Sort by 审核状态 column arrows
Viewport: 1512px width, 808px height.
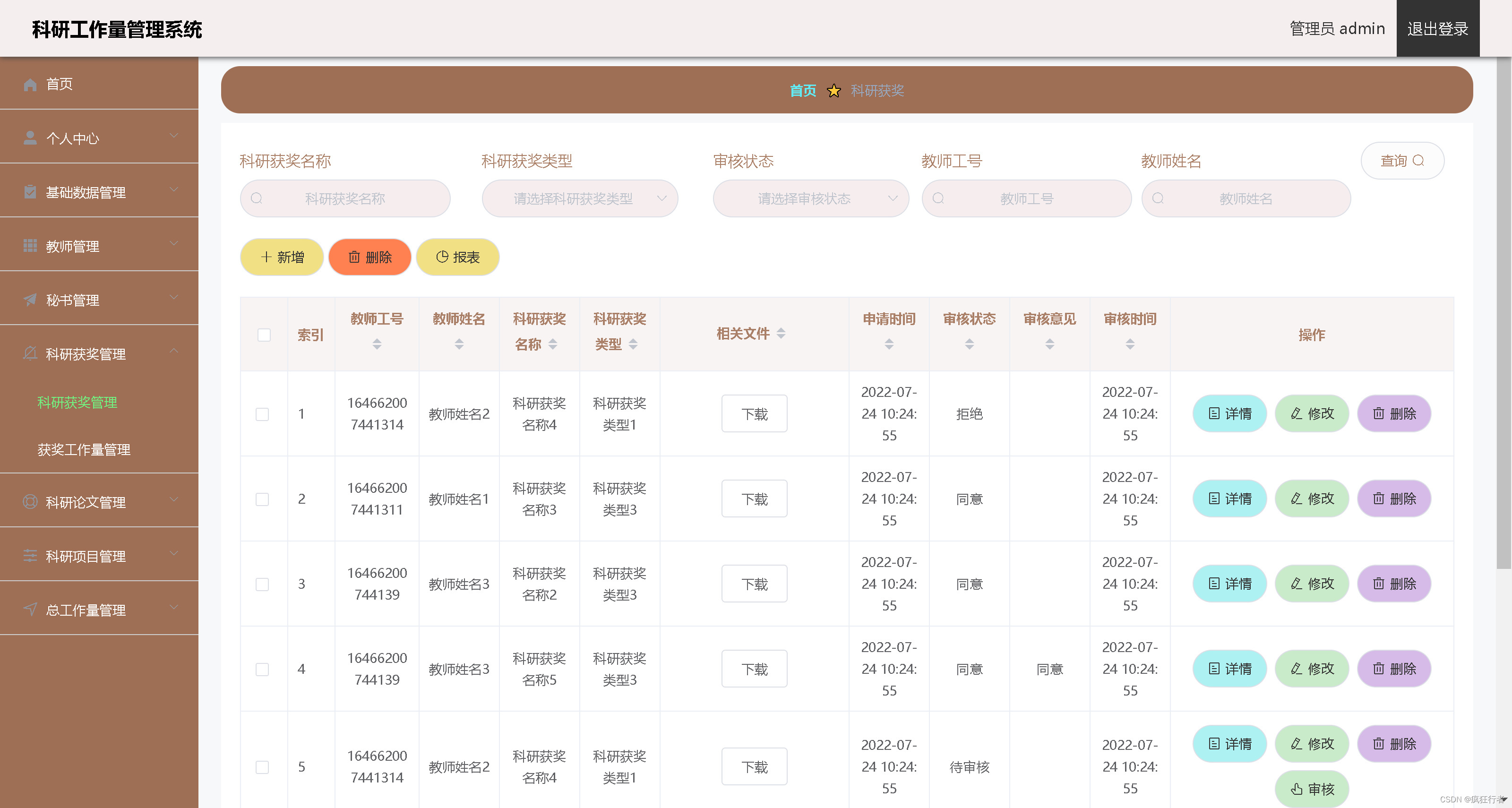(x=970, y=344)
